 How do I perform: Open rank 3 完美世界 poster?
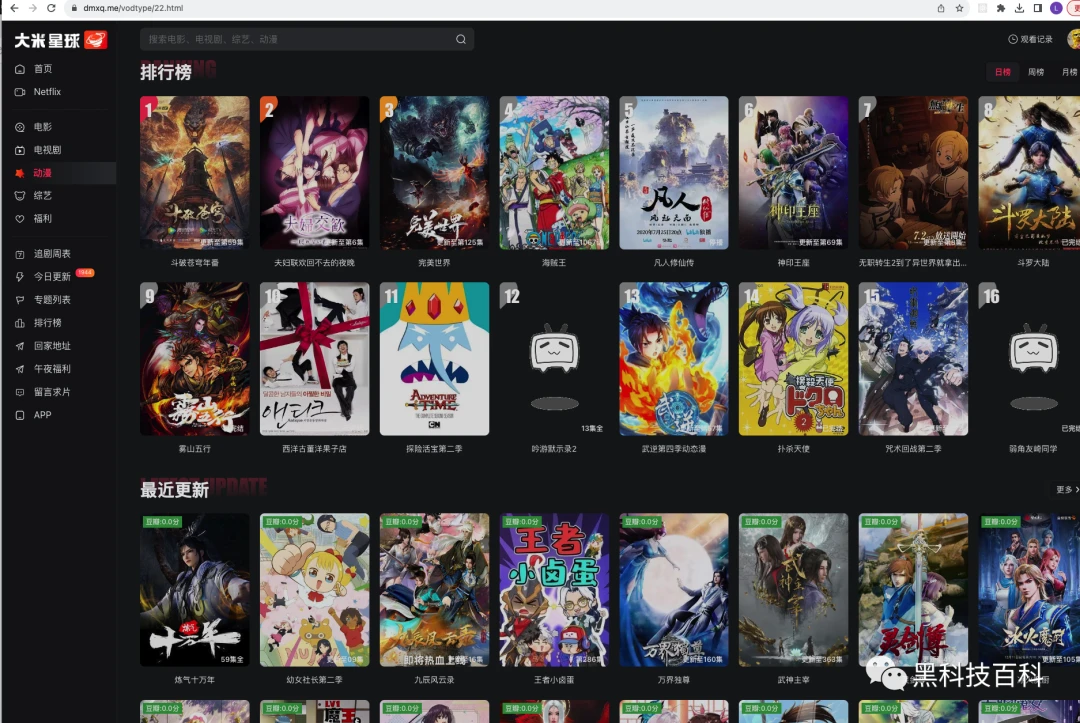434,173
